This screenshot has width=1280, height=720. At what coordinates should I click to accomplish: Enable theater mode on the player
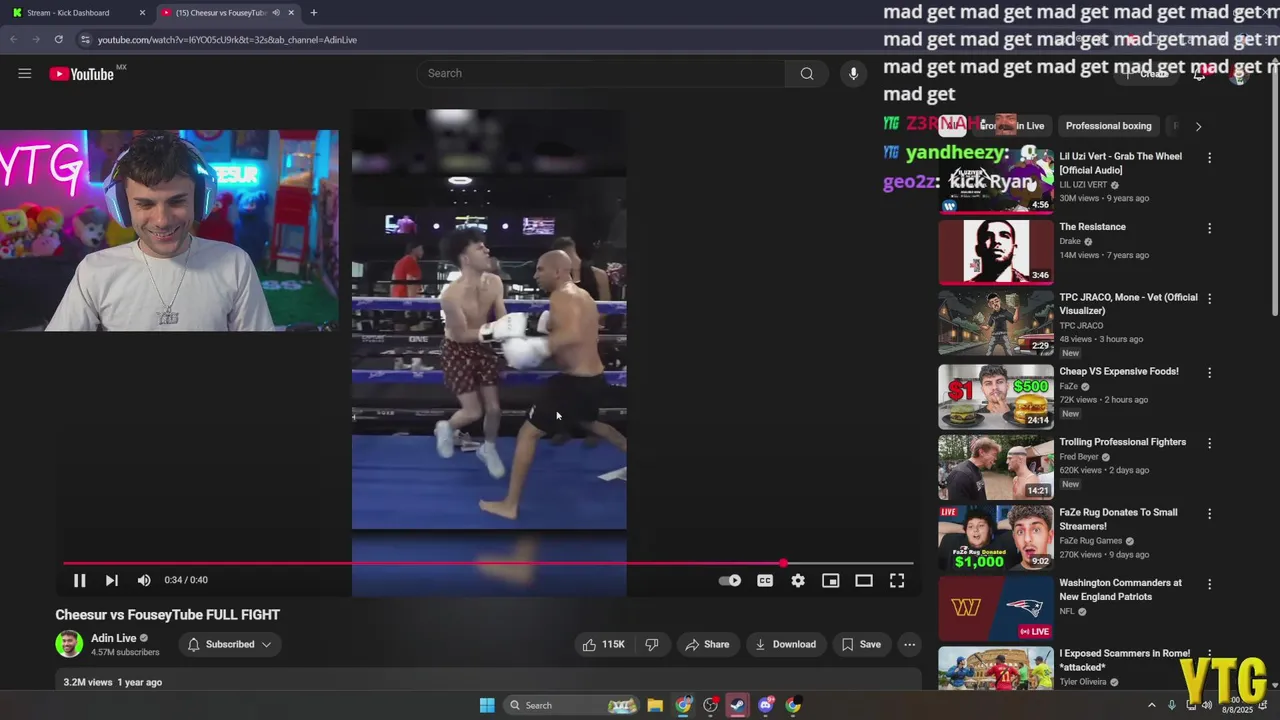pyautogui.click(x=864, y=580)
